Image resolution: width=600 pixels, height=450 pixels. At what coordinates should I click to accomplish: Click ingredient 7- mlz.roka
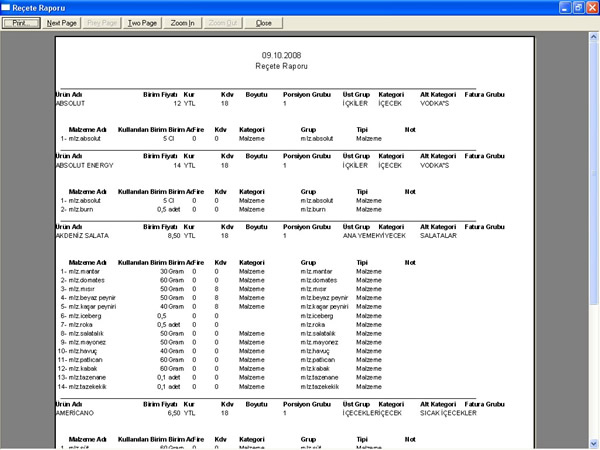point(76,325)
